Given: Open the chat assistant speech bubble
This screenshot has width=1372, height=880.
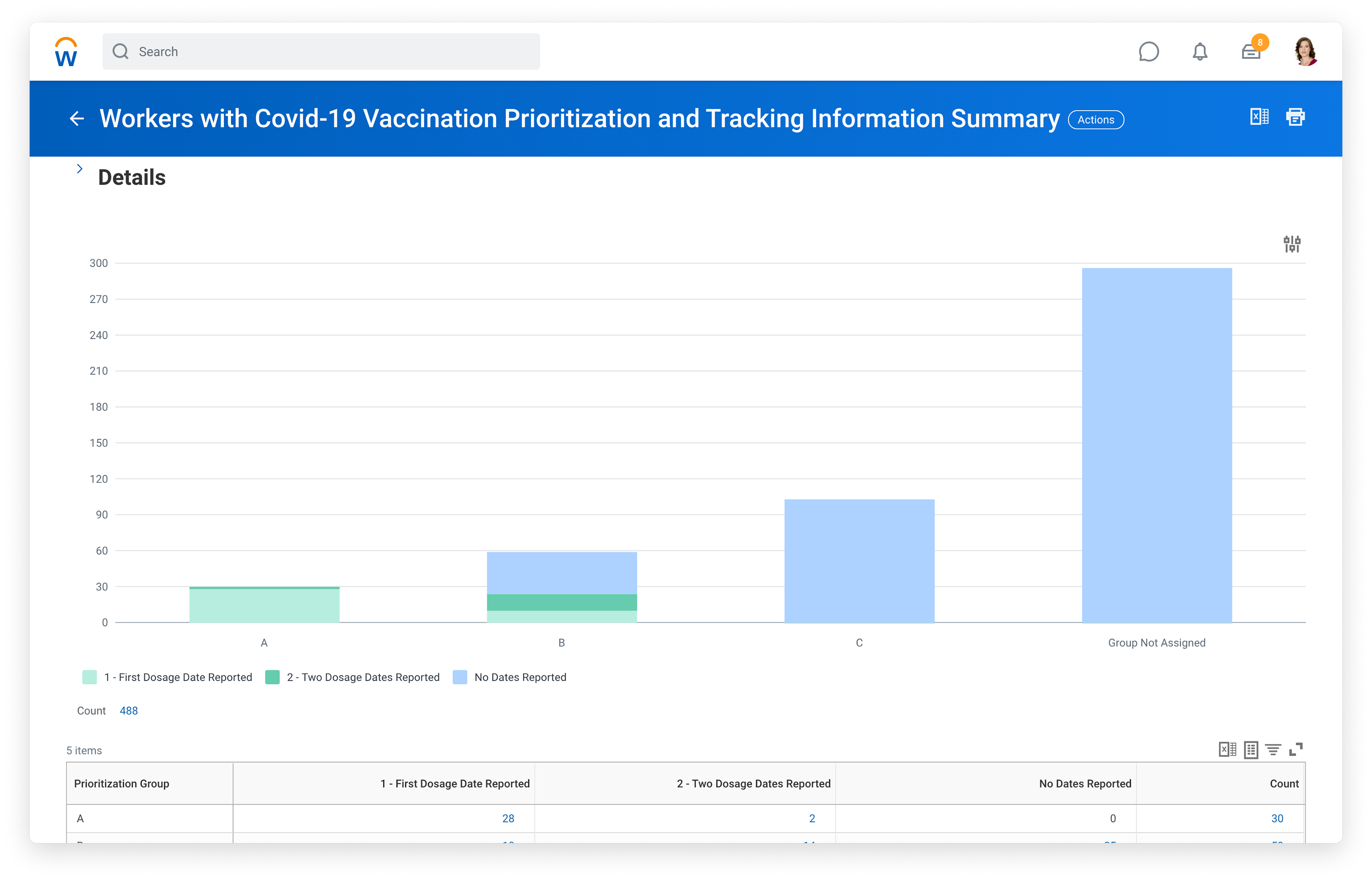Looking at the screenshot, I should 1148,52.
